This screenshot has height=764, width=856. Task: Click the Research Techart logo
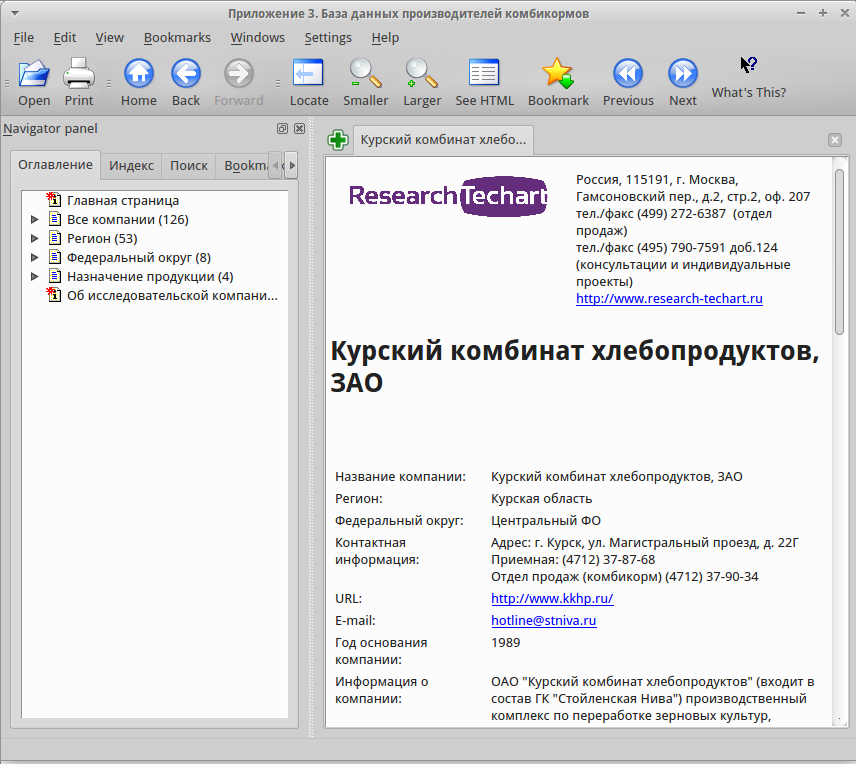pyautogui.click(x=448, y=196)
